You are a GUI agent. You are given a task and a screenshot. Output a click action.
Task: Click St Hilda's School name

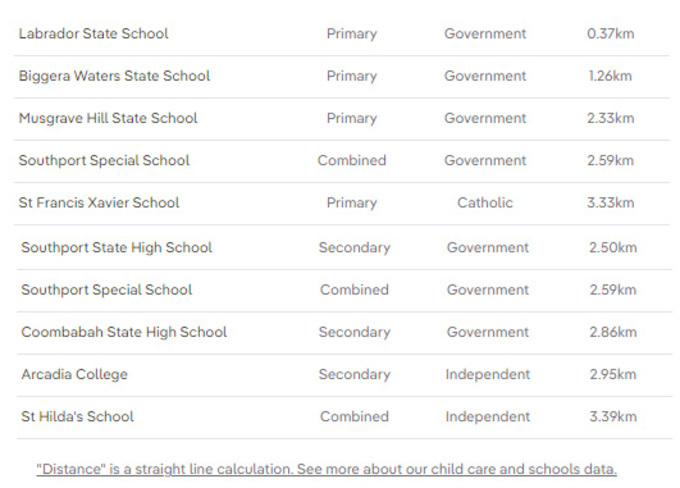77,416
